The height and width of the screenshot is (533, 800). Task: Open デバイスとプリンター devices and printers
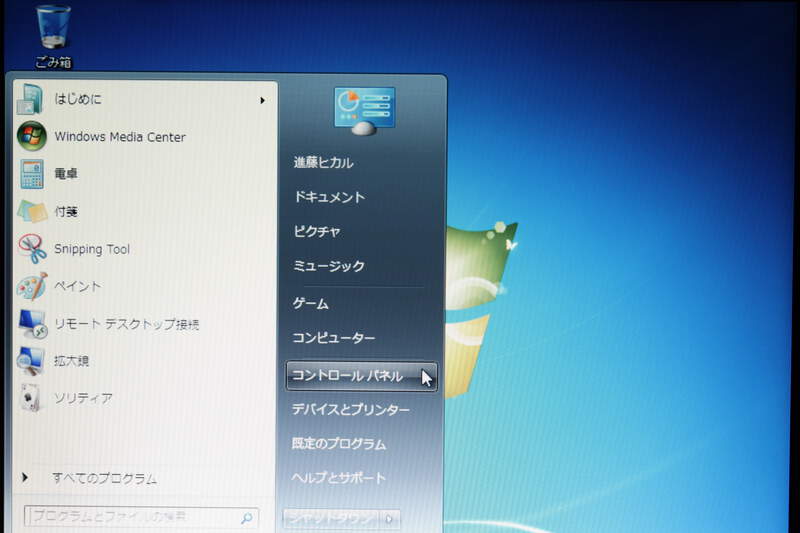351,410
